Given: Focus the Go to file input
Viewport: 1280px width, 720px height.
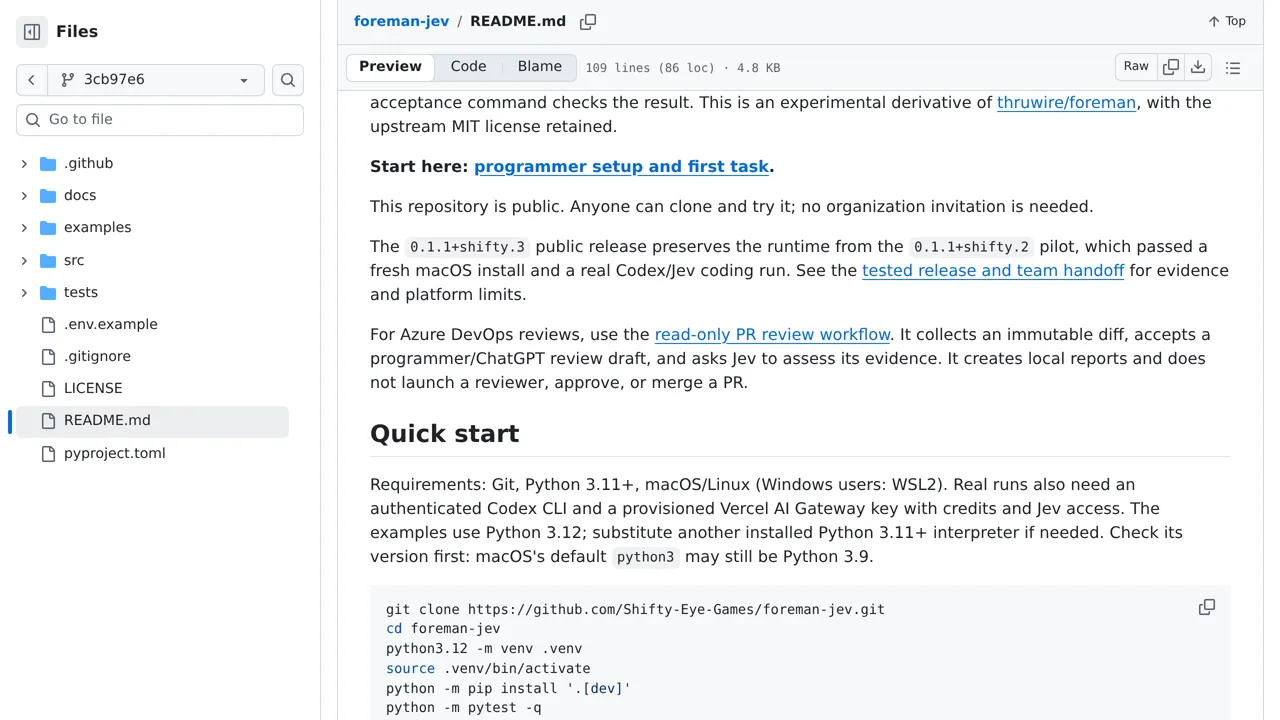Looking at the screenshot, I should tap(160, 119).
